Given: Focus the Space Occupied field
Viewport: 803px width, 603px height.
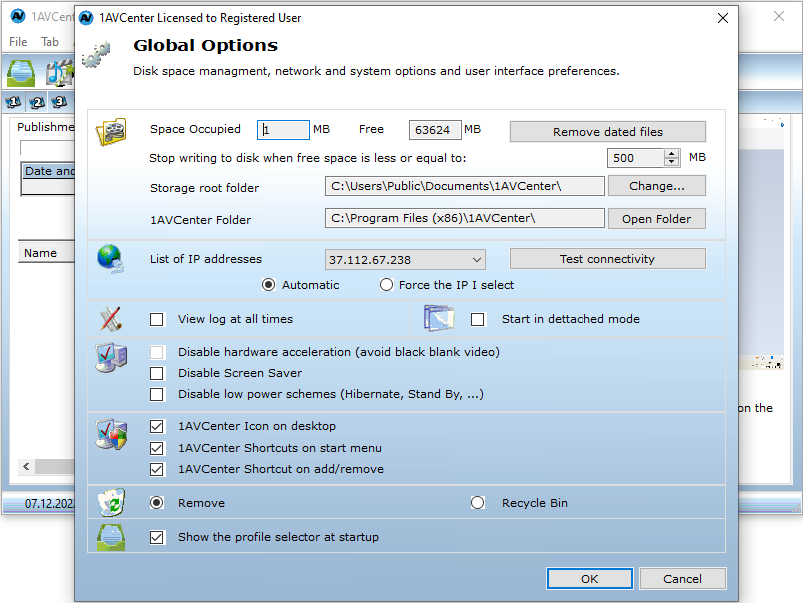Looking at the screenshot, I should [x=283, y=130].
